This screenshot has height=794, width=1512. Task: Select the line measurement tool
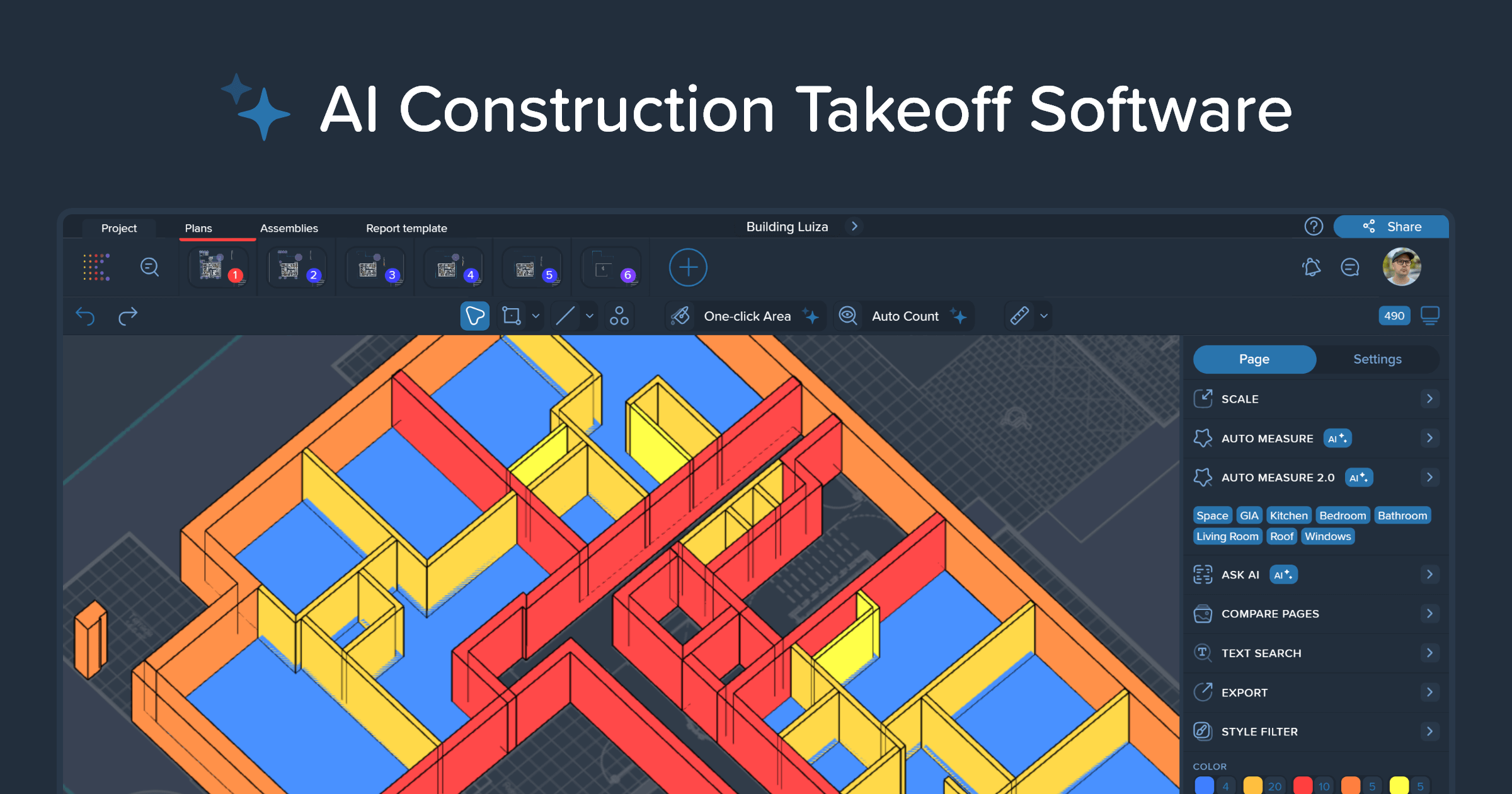click(565, 316)
